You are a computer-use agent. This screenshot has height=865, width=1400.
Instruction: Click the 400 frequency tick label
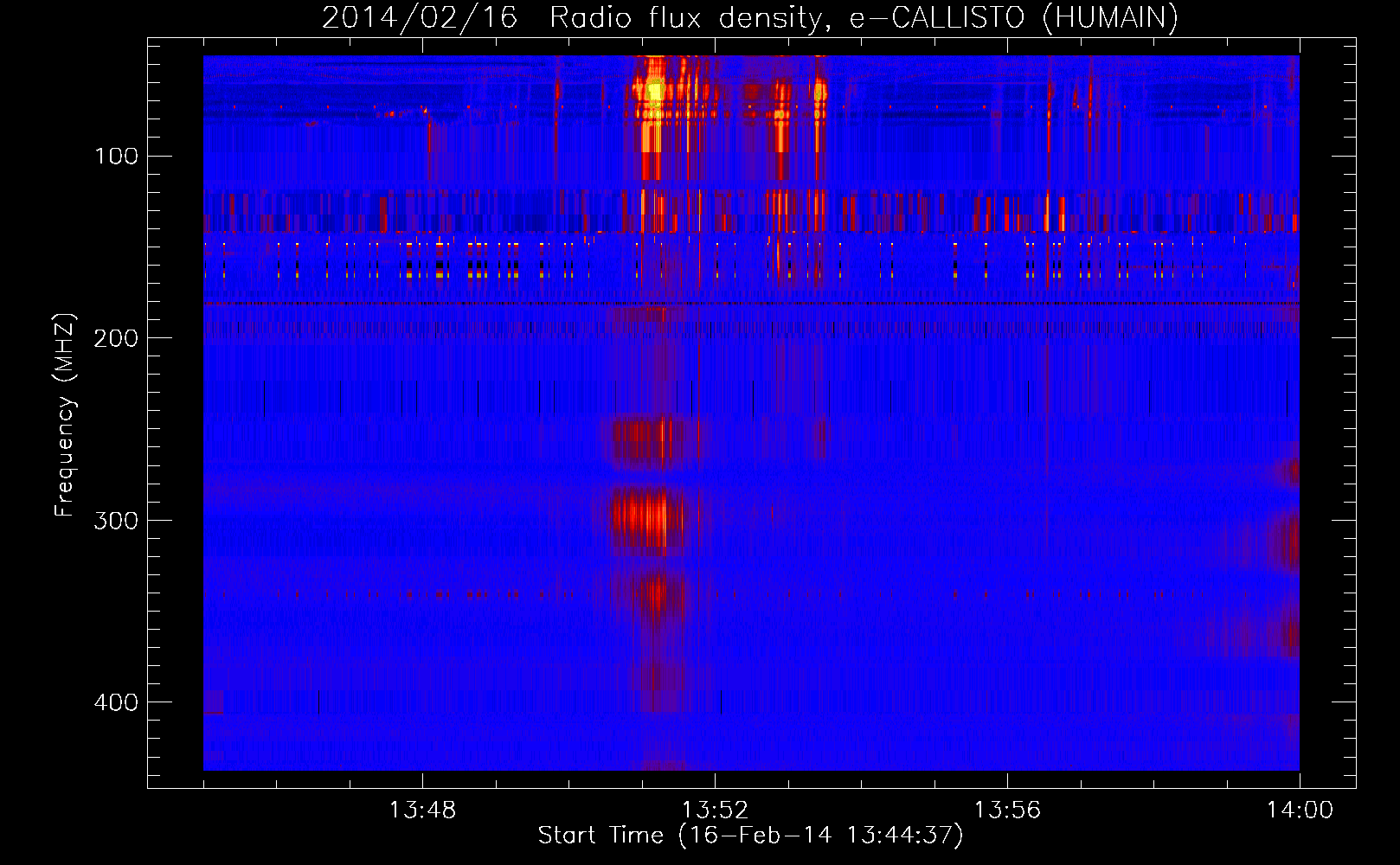[116, 702]
